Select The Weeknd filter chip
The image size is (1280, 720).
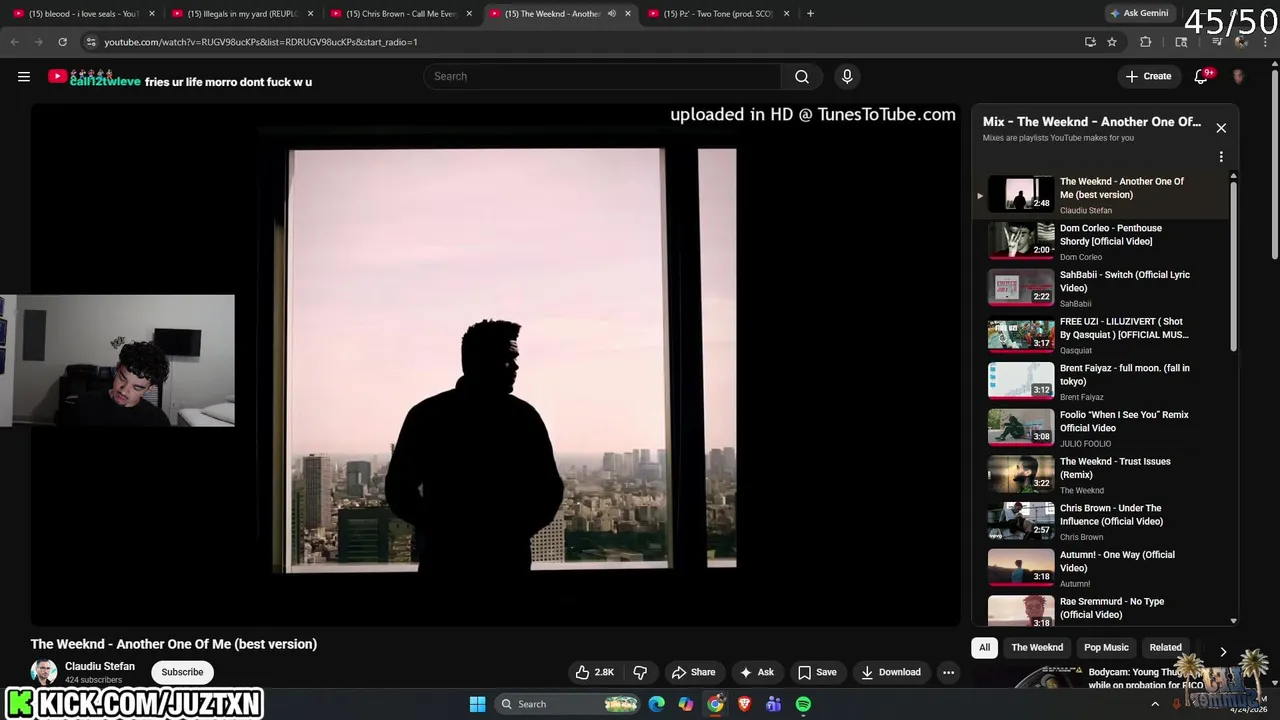1037,648
